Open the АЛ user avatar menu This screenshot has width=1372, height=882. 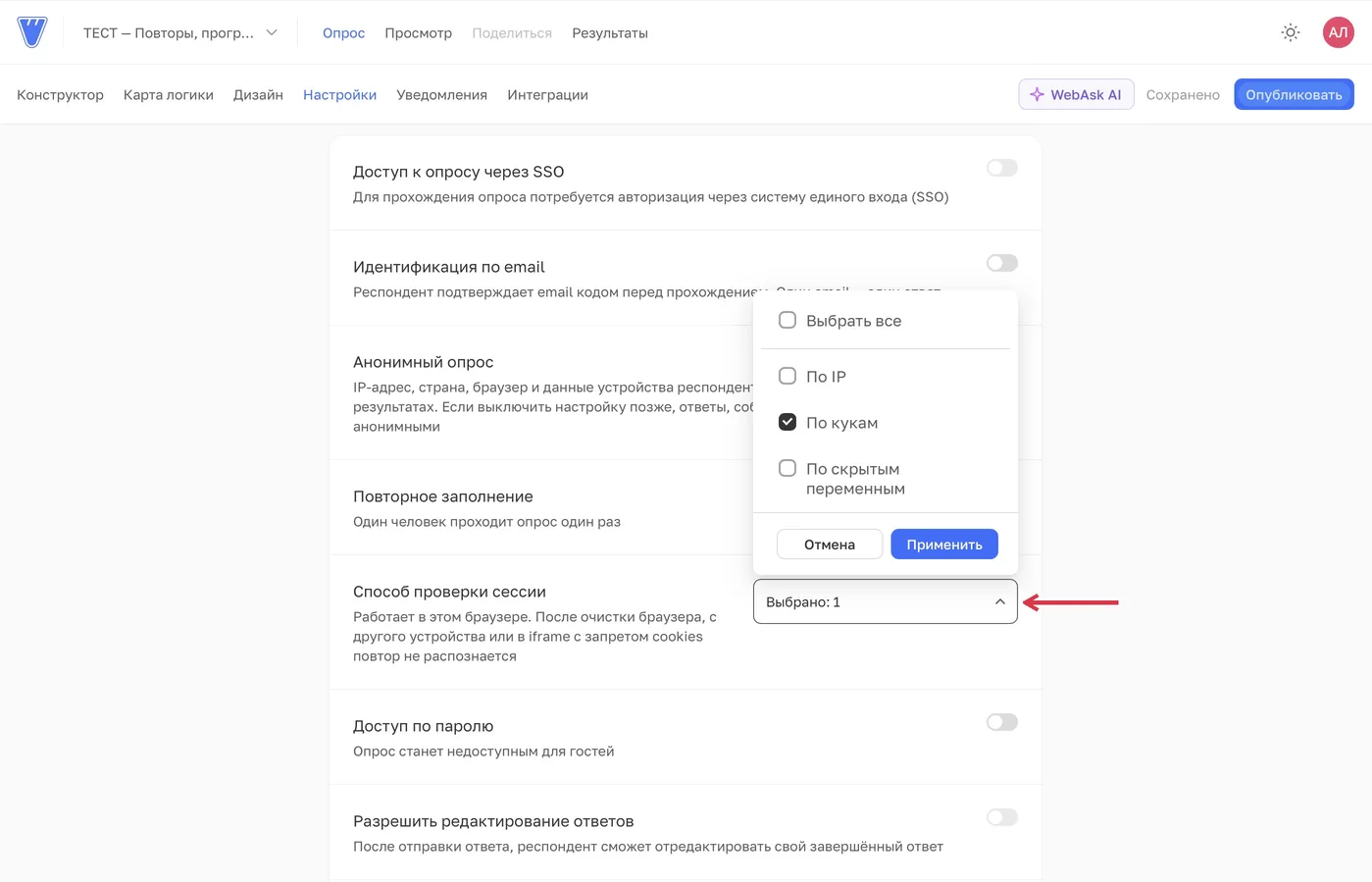pyautogui.click(x=1338, y=32)
